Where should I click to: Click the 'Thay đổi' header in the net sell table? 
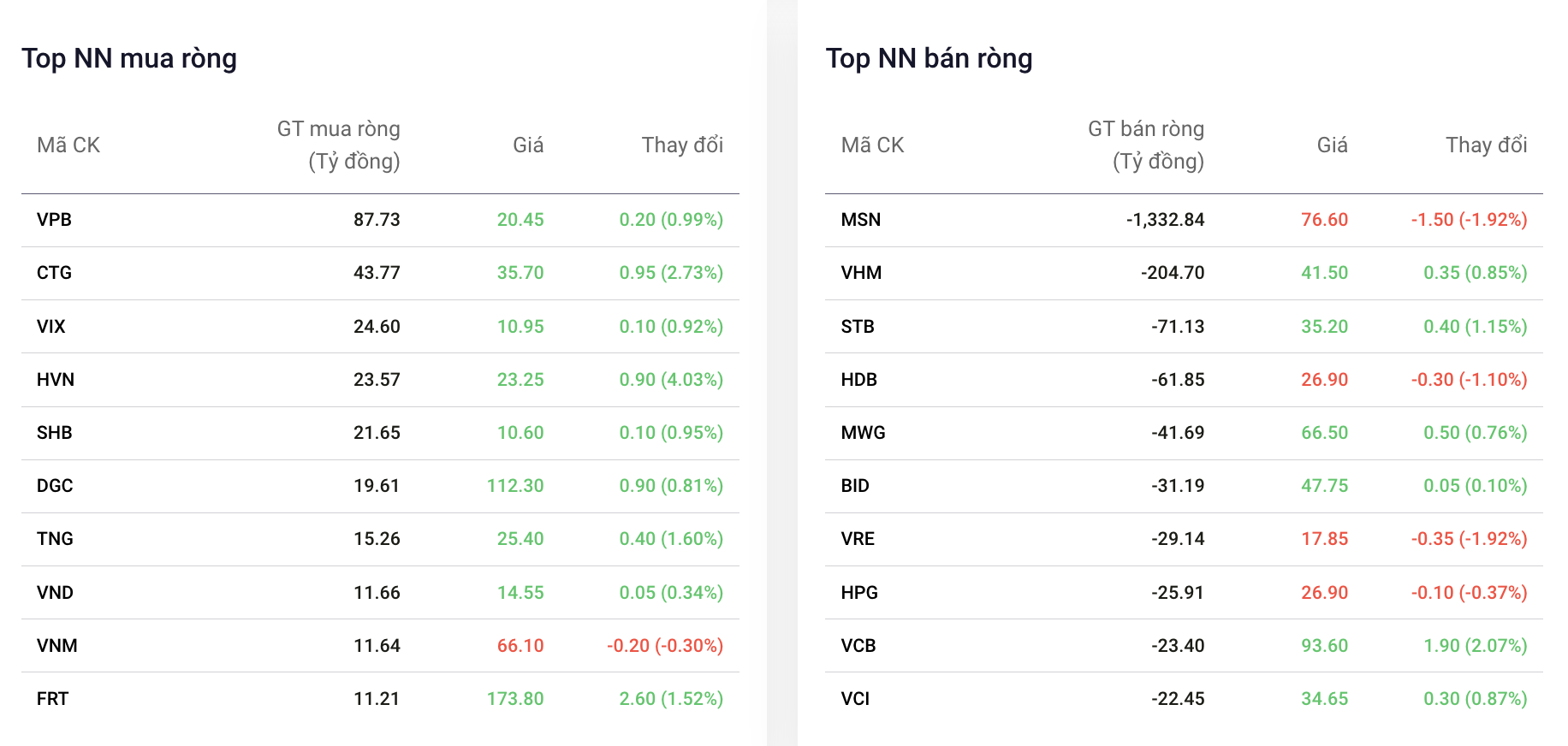[x=1487, y=145]
